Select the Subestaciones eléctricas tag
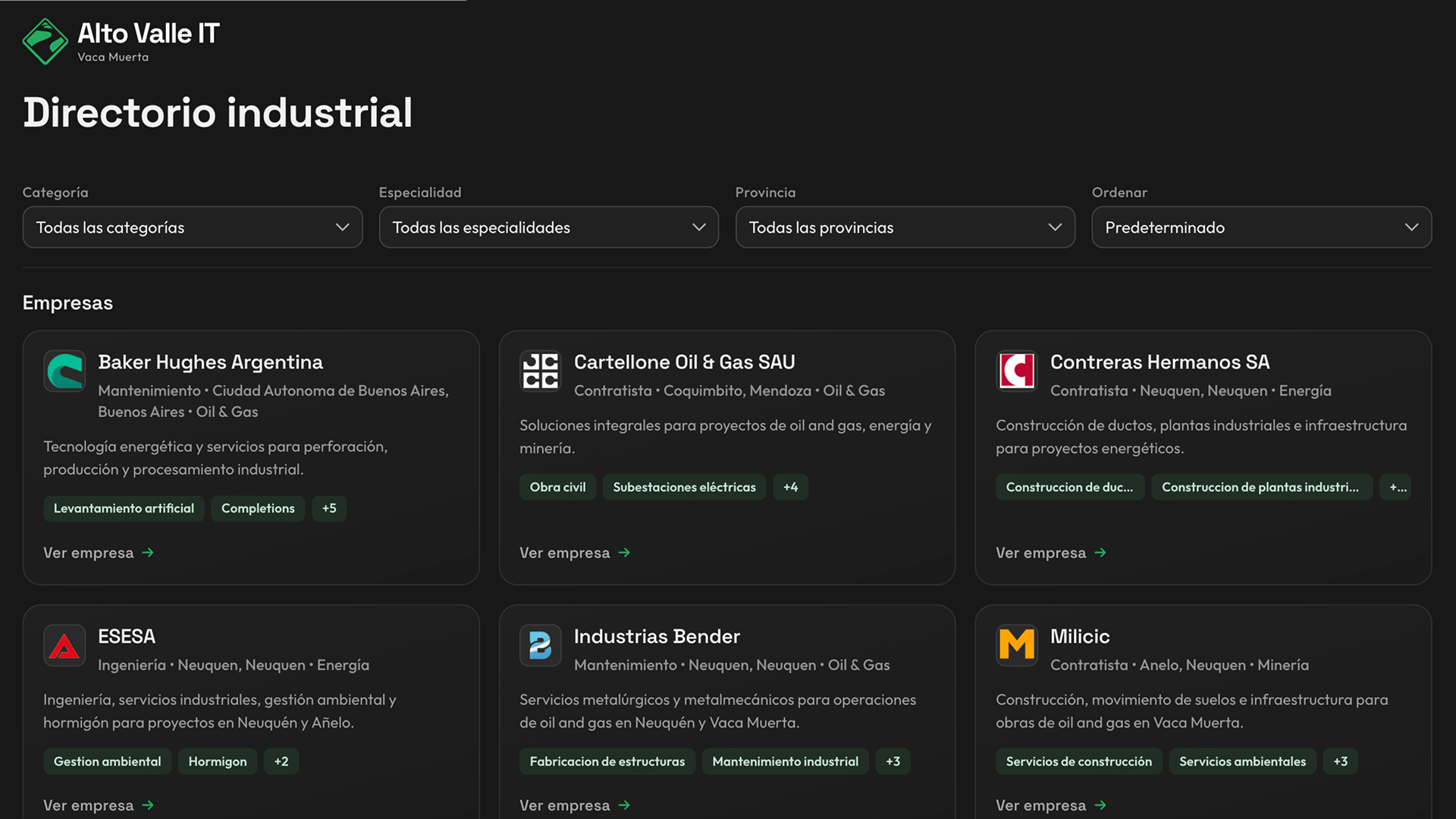 pyautogui.click(x=684, y=488)
